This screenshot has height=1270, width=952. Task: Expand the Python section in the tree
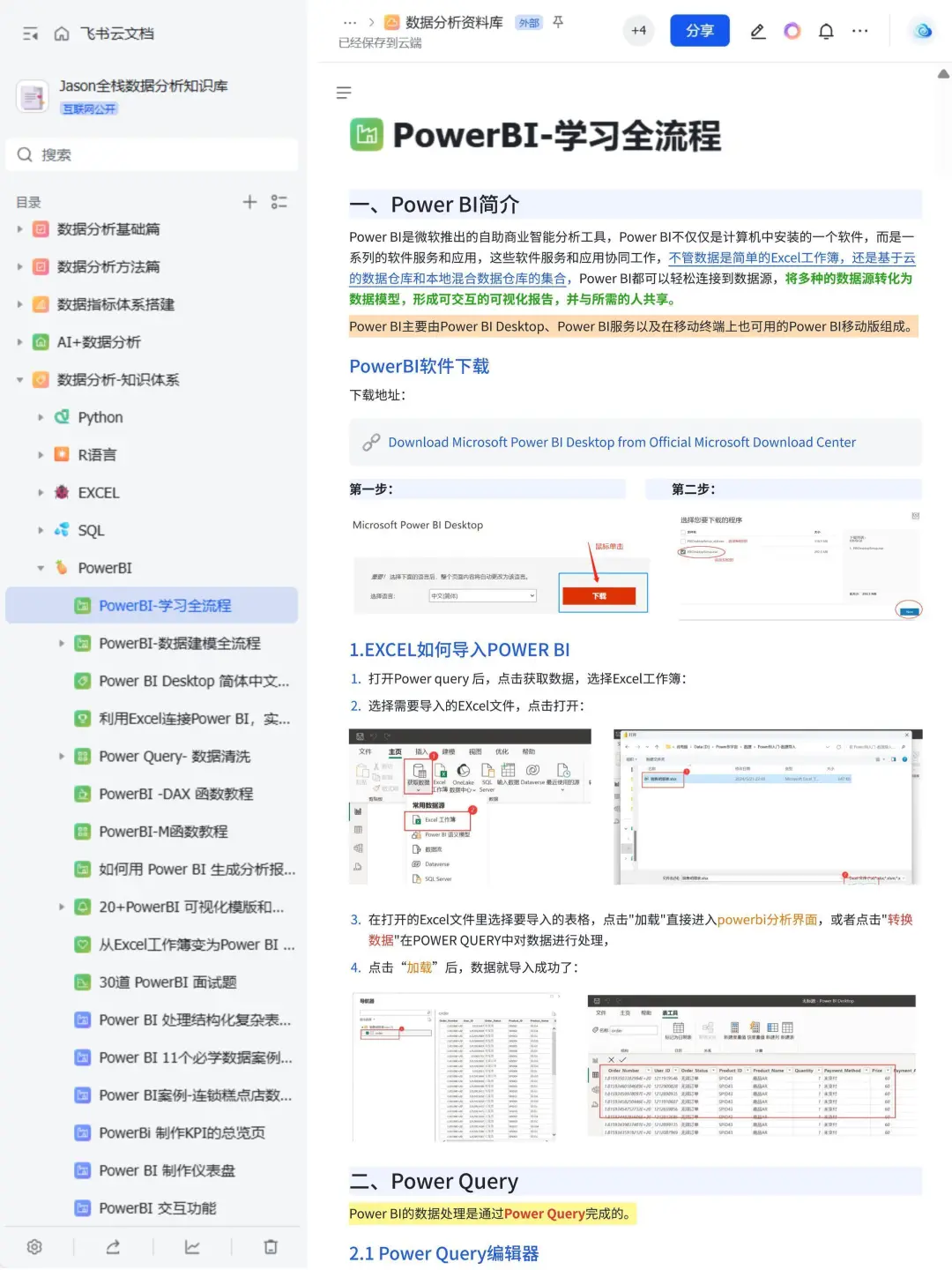tap(41, 417)
